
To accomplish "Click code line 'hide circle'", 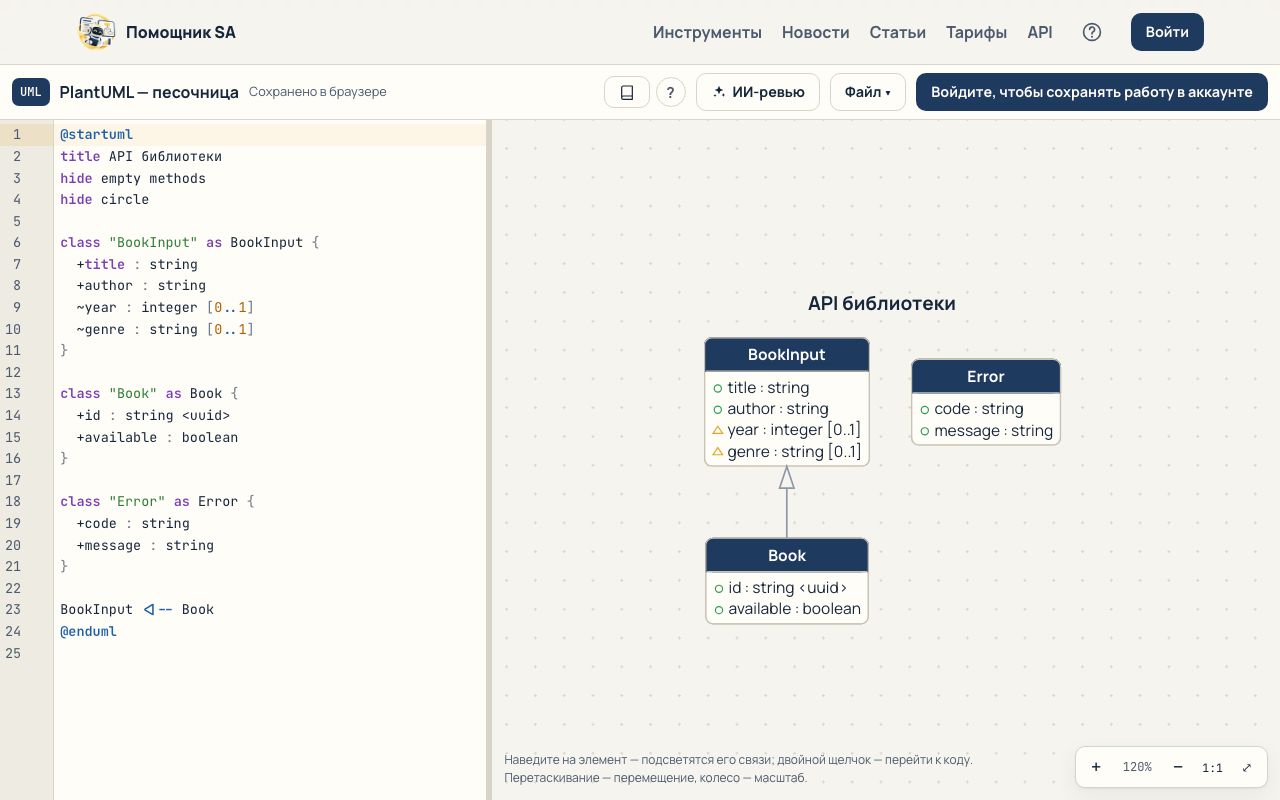I will [104, 199].
